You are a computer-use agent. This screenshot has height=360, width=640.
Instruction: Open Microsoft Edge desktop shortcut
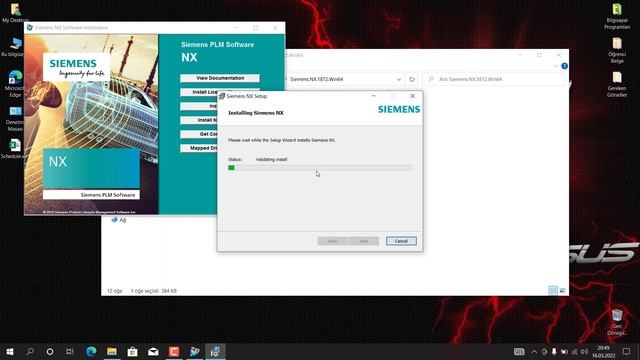tap(15, 84)
